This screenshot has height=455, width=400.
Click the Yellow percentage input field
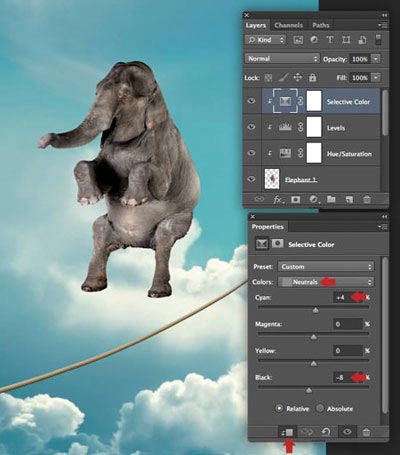[348, 351]
